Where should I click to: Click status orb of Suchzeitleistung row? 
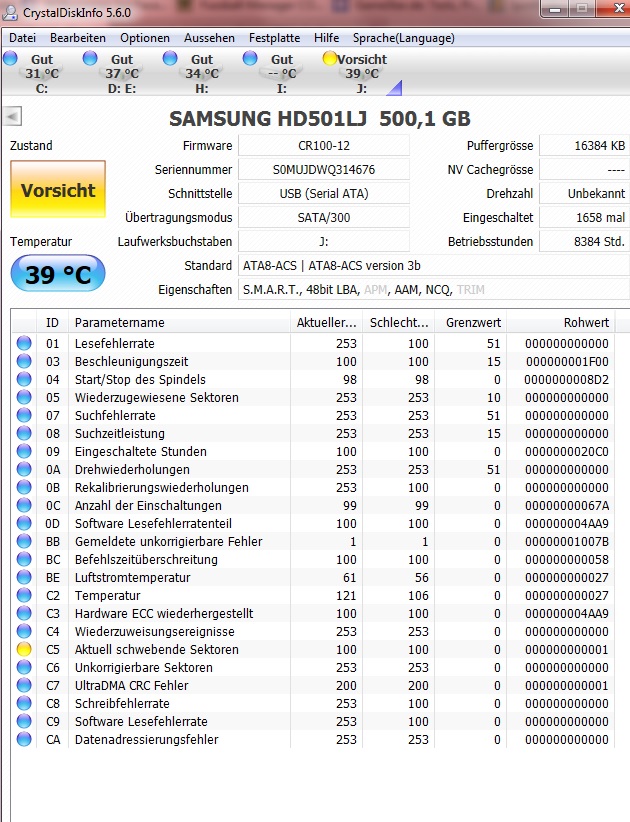click(24, 434)
